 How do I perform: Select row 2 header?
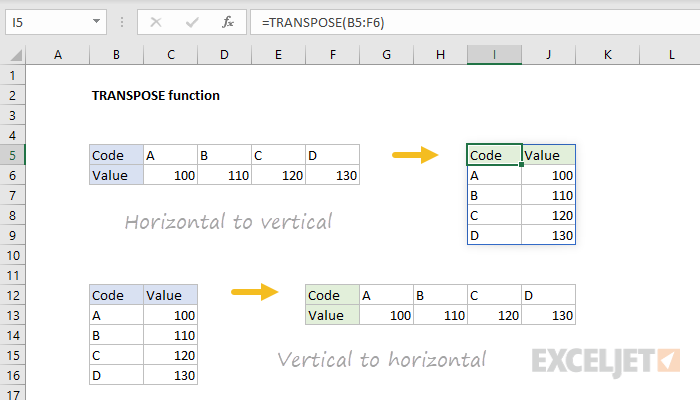(x=12, y=96)
